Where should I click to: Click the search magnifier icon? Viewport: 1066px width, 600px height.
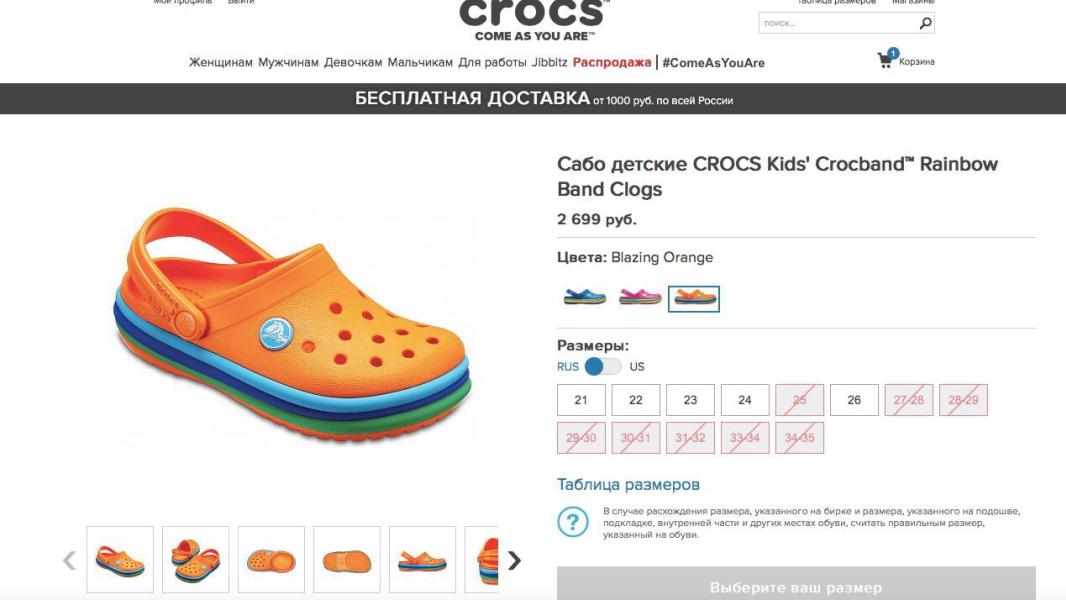[x=925, y=24]
